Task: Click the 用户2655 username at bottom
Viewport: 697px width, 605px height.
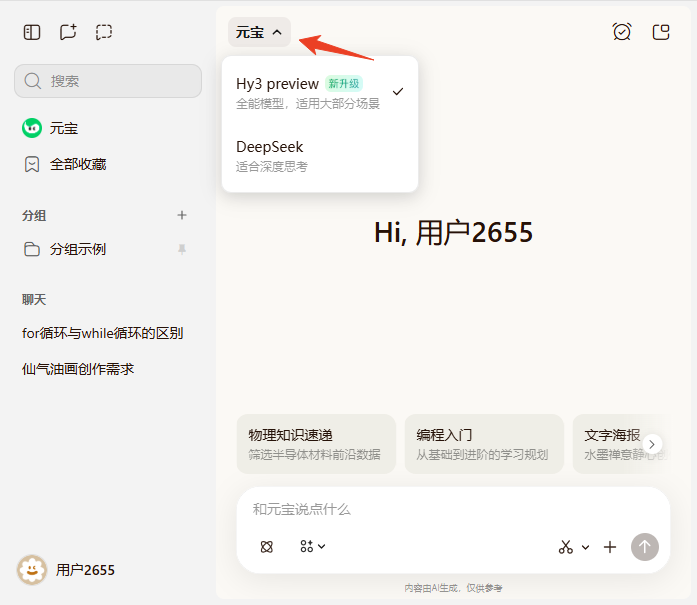Action: coord(85,570)
